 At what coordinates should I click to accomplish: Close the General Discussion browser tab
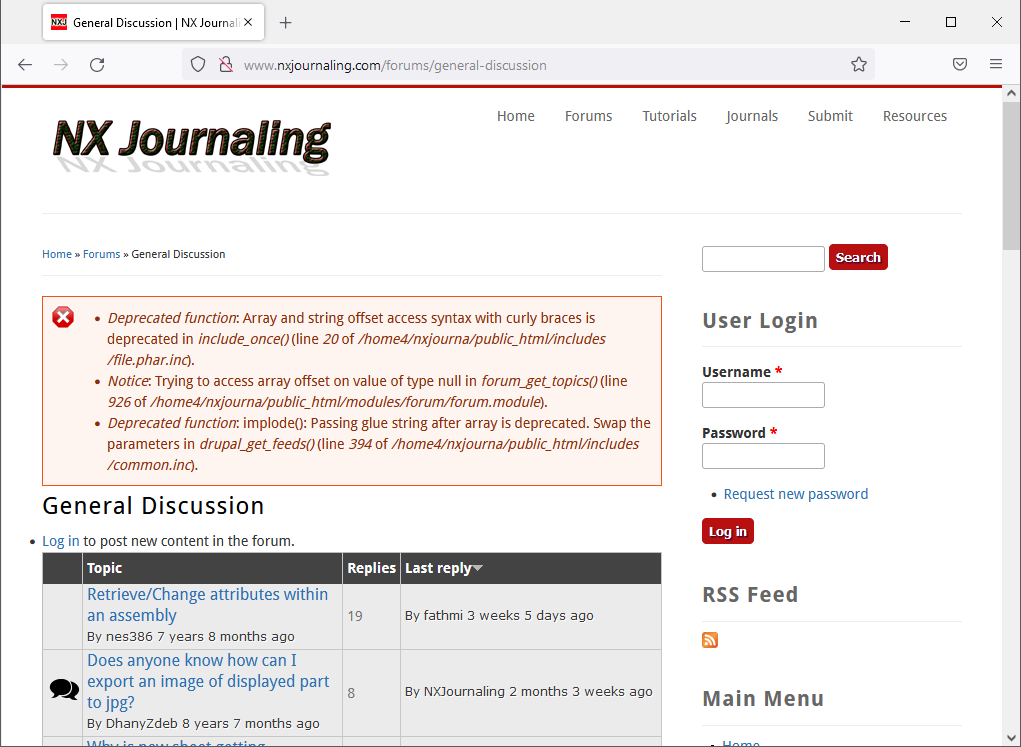click(248, 22)
